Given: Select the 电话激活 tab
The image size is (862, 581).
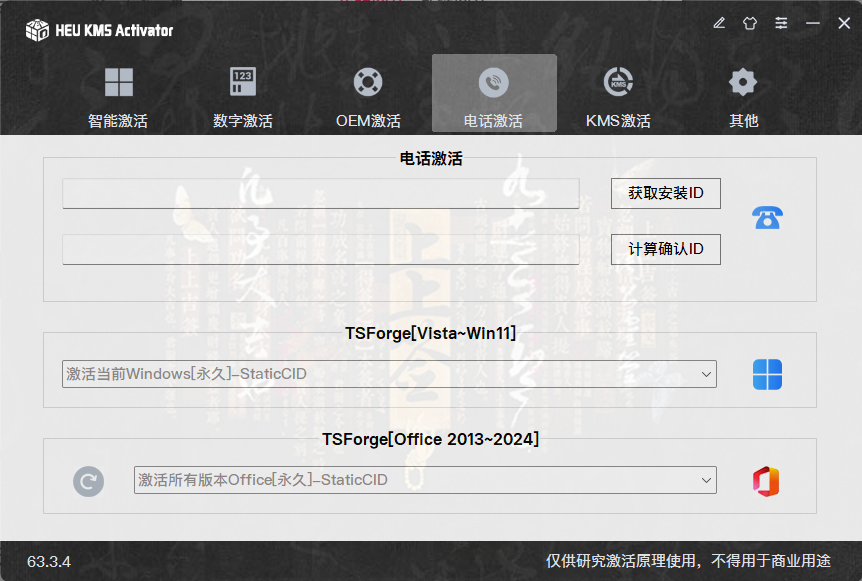Looking at the screenshot, I should click(x=493, y=93).
